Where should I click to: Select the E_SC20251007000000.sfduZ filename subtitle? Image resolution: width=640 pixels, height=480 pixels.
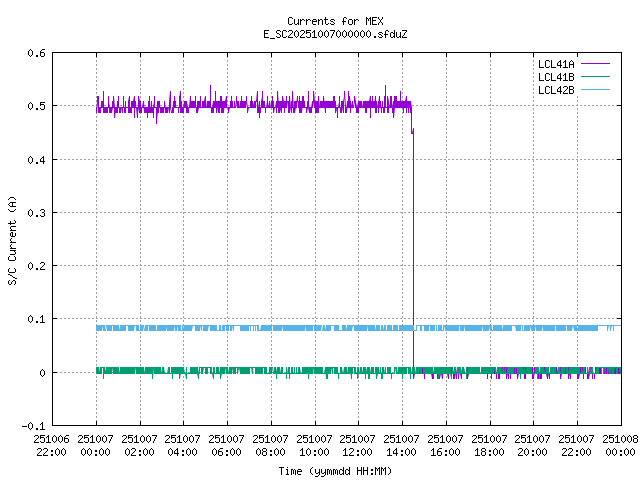(319, 34)
